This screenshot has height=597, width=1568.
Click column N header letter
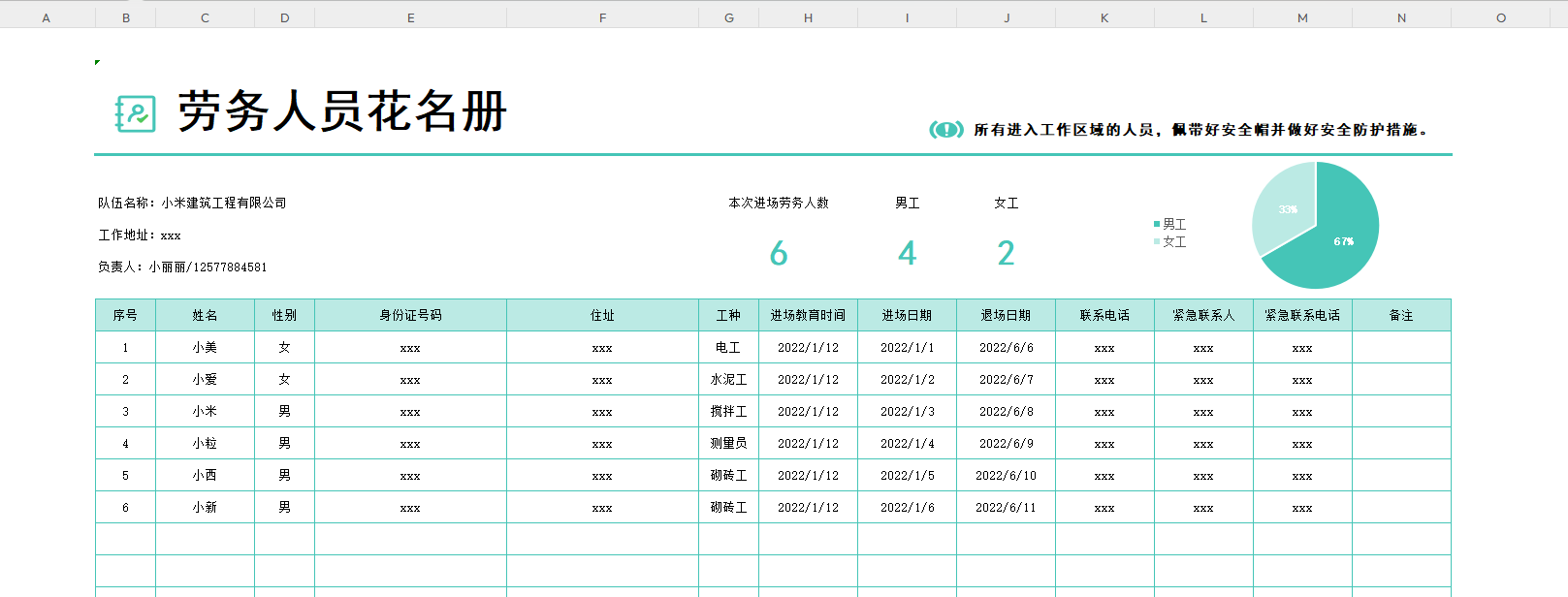pyautogui.click(x=1401, y=17)
